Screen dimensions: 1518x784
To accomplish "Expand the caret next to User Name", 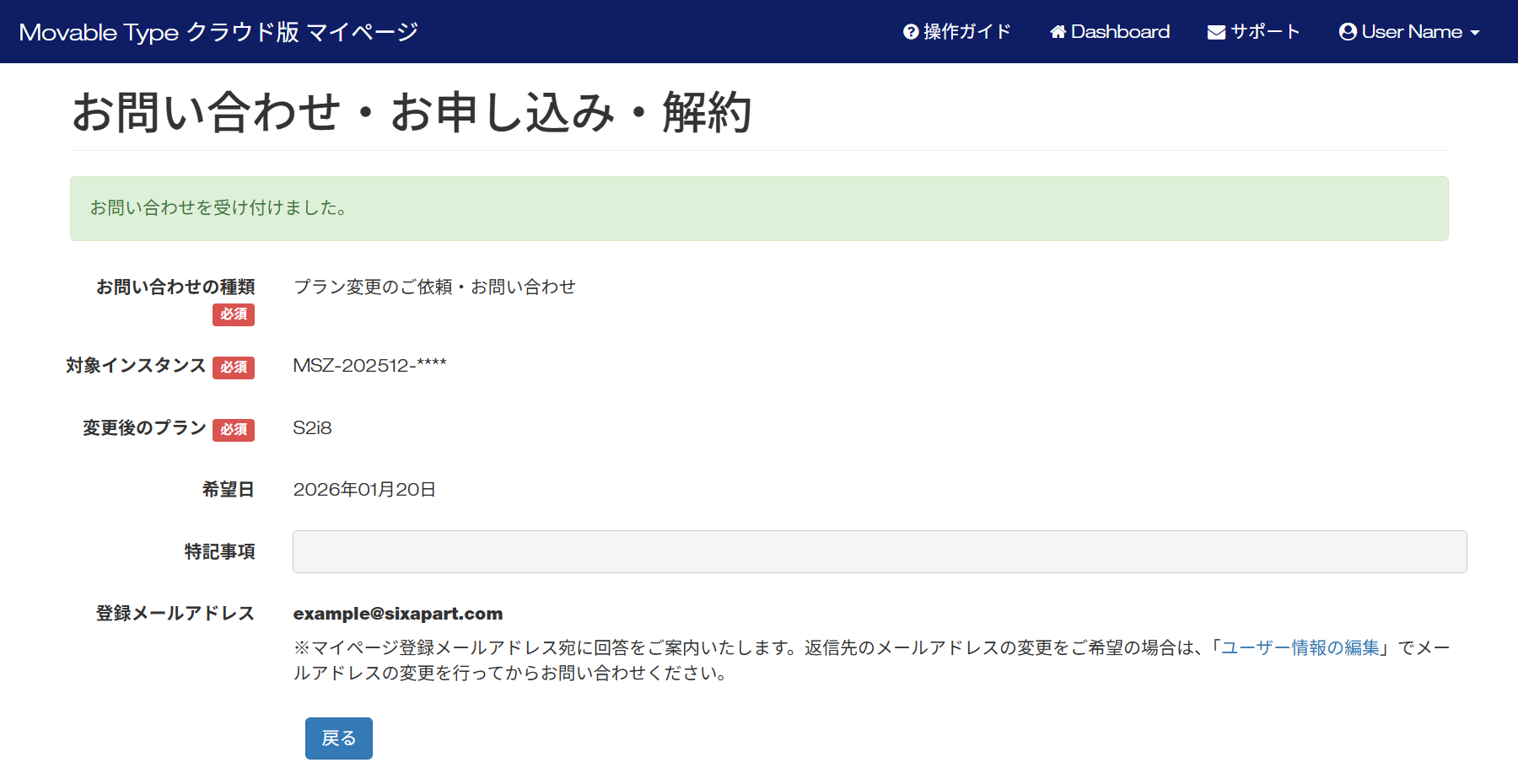I will (x=1475, y=33).
